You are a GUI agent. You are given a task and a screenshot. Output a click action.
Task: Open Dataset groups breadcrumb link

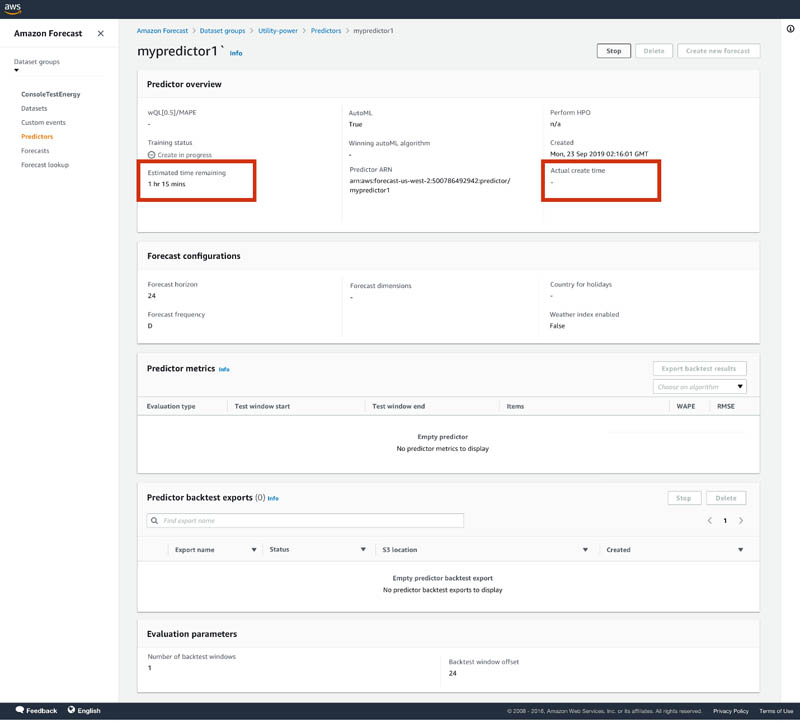[222, 31]
